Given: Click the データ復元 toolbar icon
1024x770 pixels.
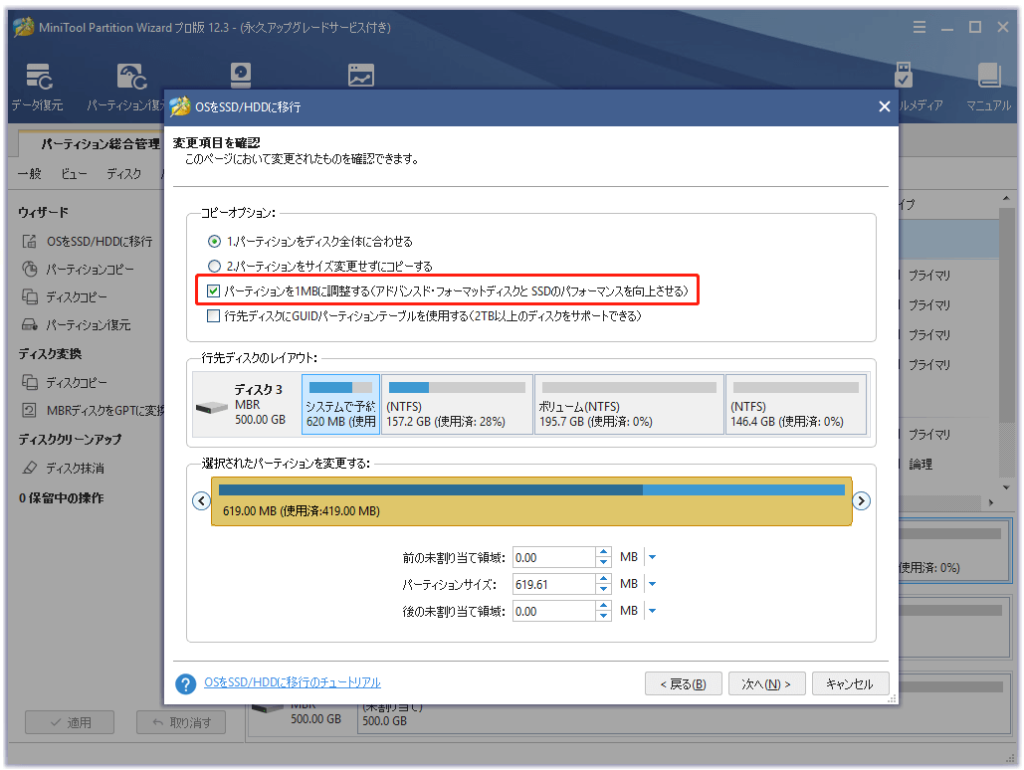Looking at the screenshot, I should (x=38, y=78).
